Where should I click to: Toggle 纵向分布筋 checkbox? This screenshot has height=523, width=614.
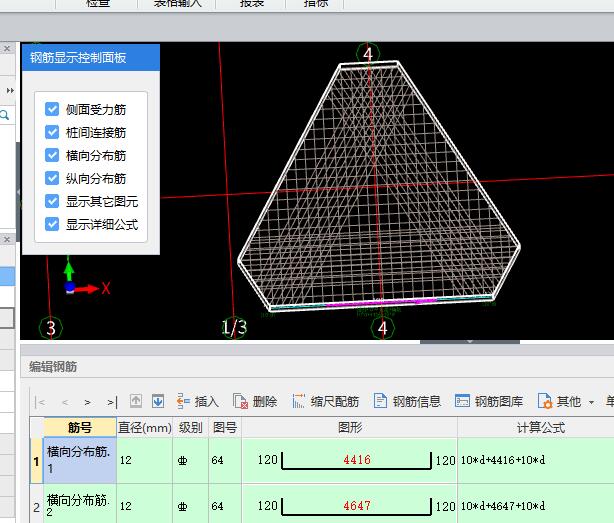(52, 178)
